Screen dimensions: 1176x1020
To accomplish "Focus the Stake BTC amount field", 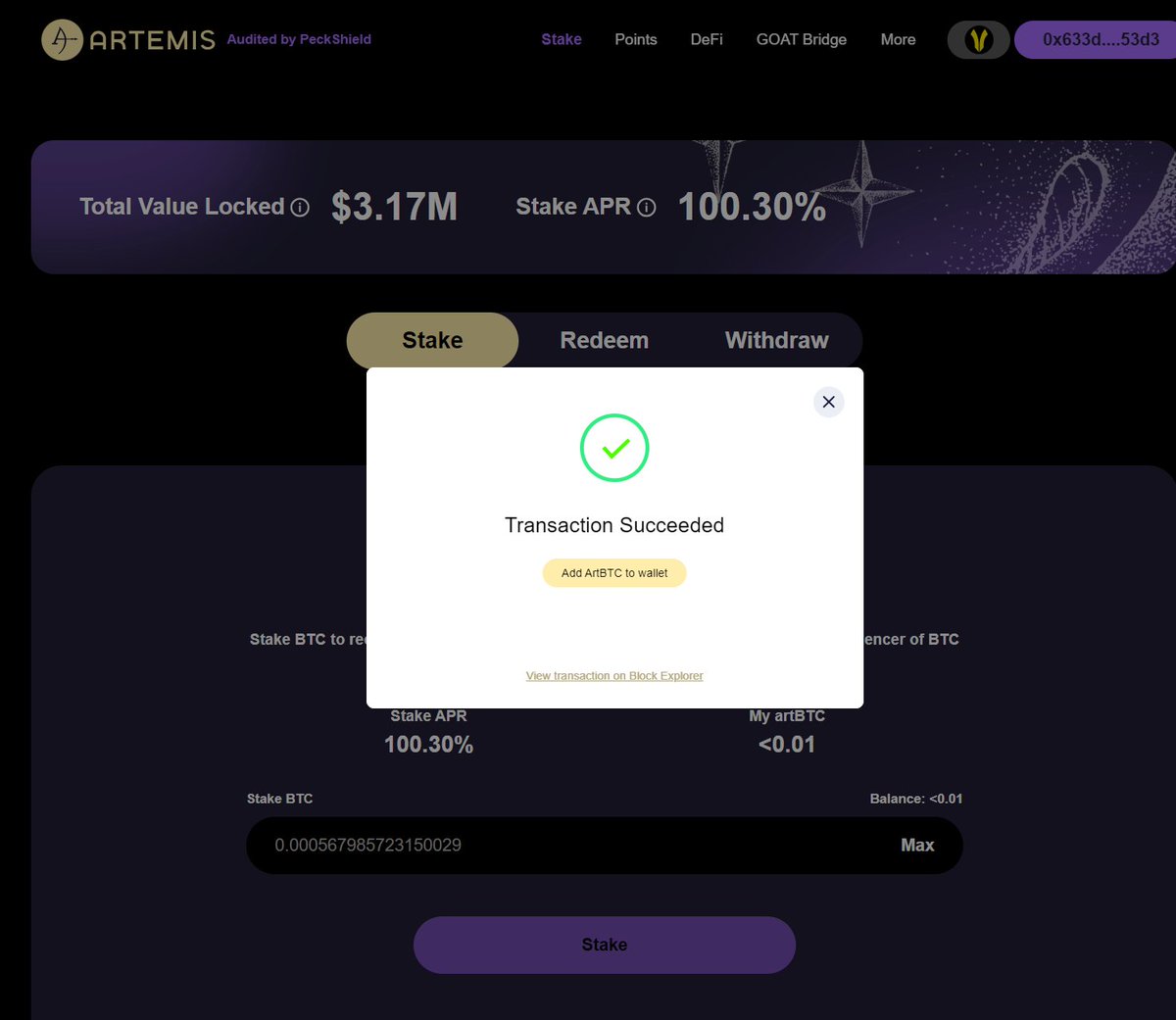I will 568,845.
